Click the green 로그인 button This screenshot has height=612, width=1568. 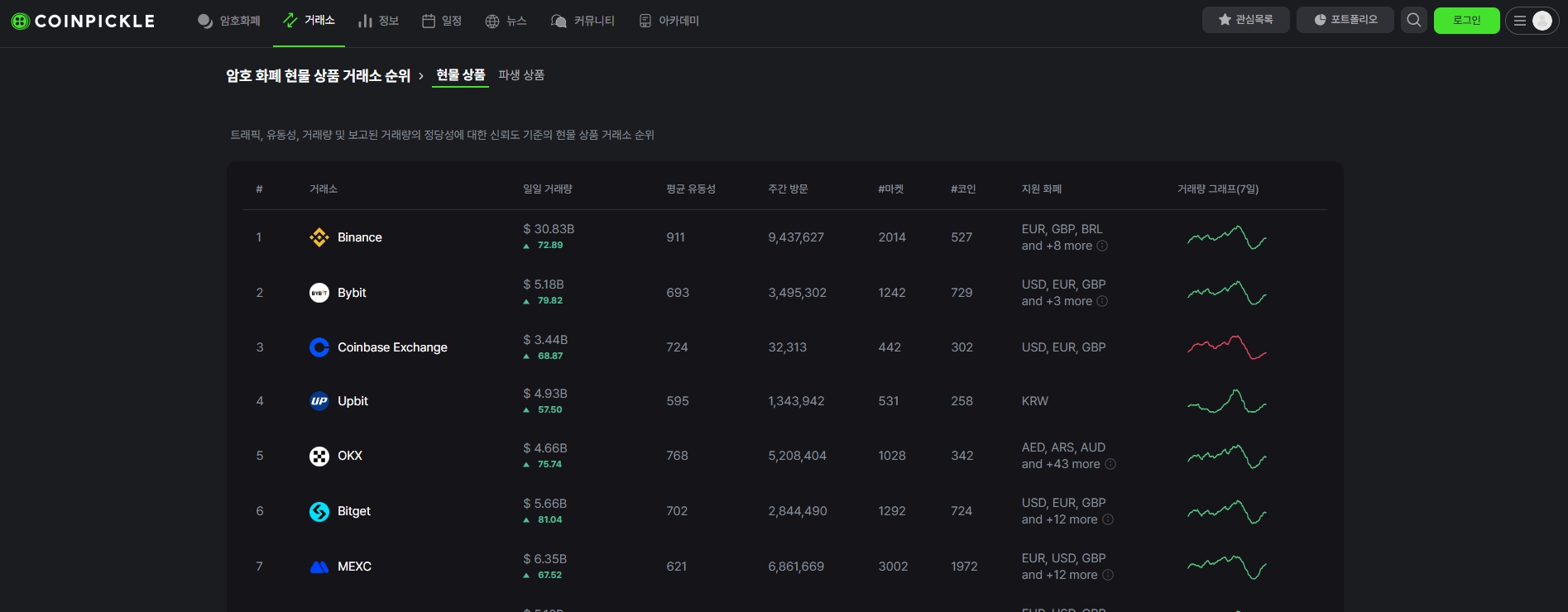pos(1466,20)
